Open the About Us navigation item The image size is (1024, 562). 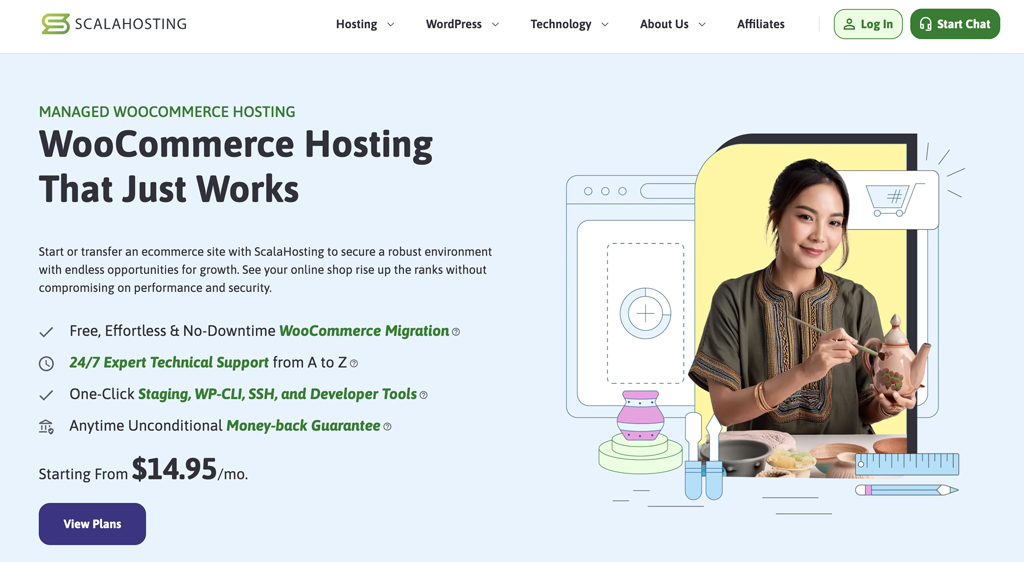point(664,24)
